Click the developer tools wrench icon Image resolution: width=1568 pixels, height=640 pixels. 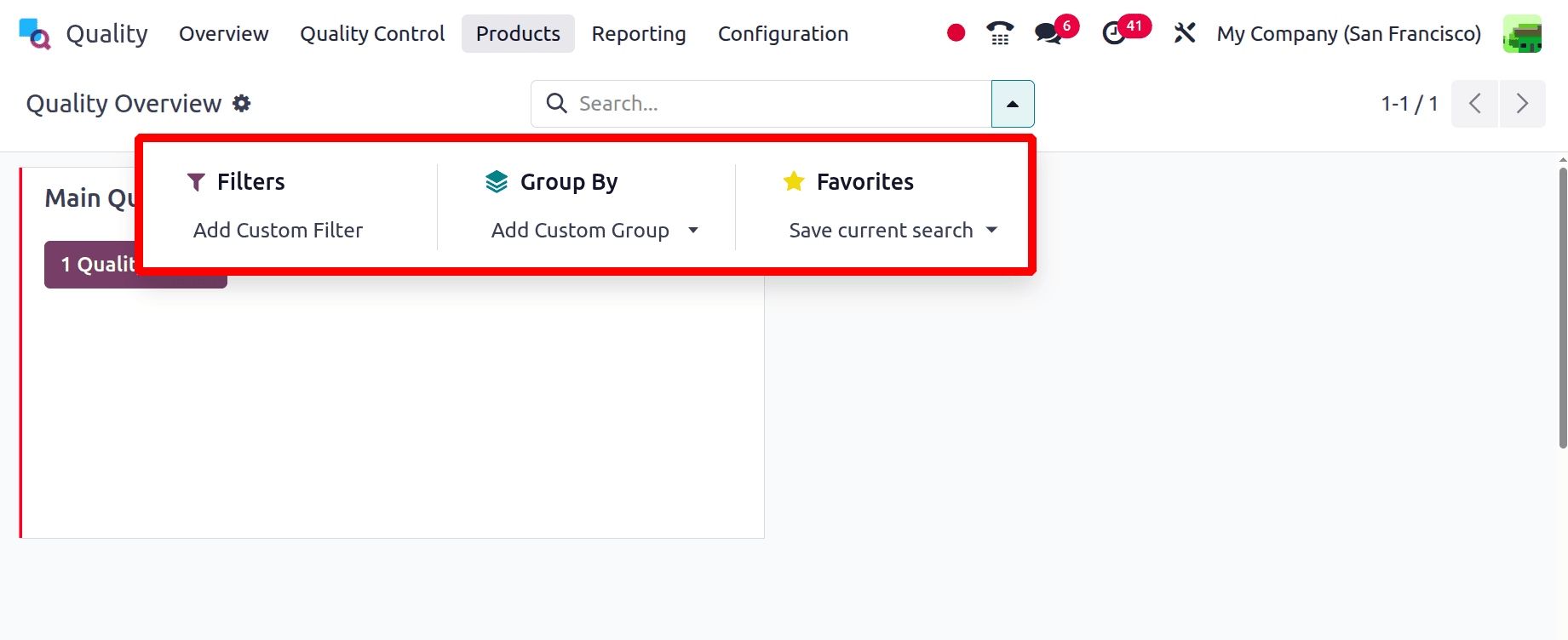(1184, 33)
